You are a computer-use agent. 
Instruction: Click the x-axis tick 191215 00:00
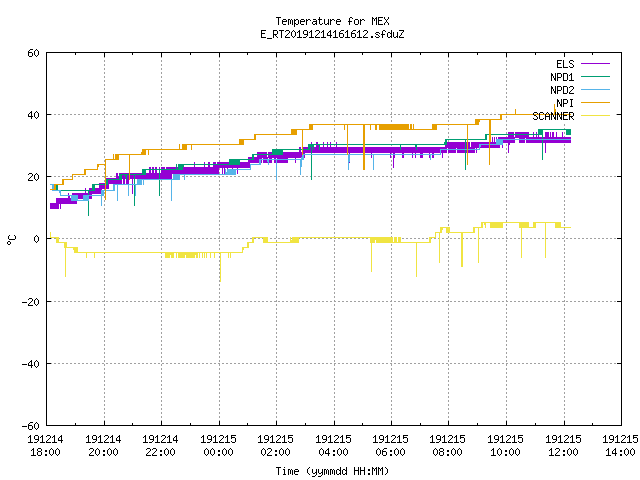pyautogui.click(x=218, y=446)
